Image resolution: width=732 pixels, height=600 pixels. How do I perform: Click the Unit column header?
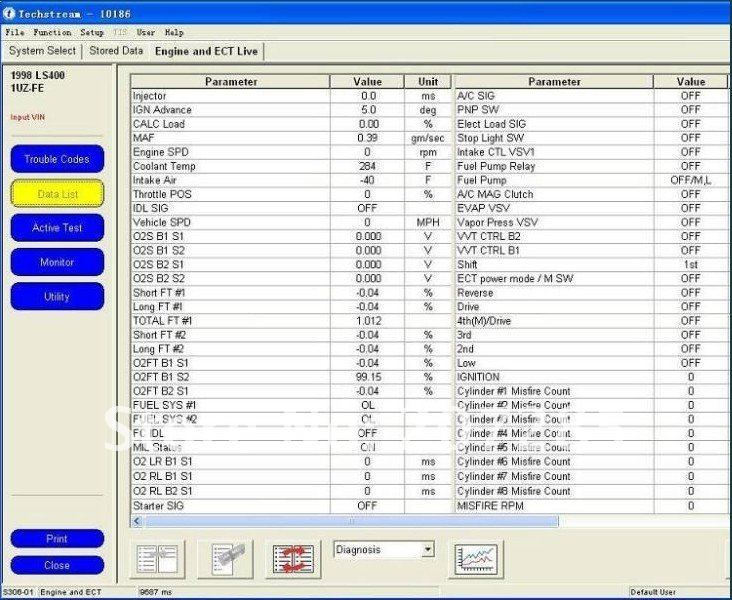point(428,81)
